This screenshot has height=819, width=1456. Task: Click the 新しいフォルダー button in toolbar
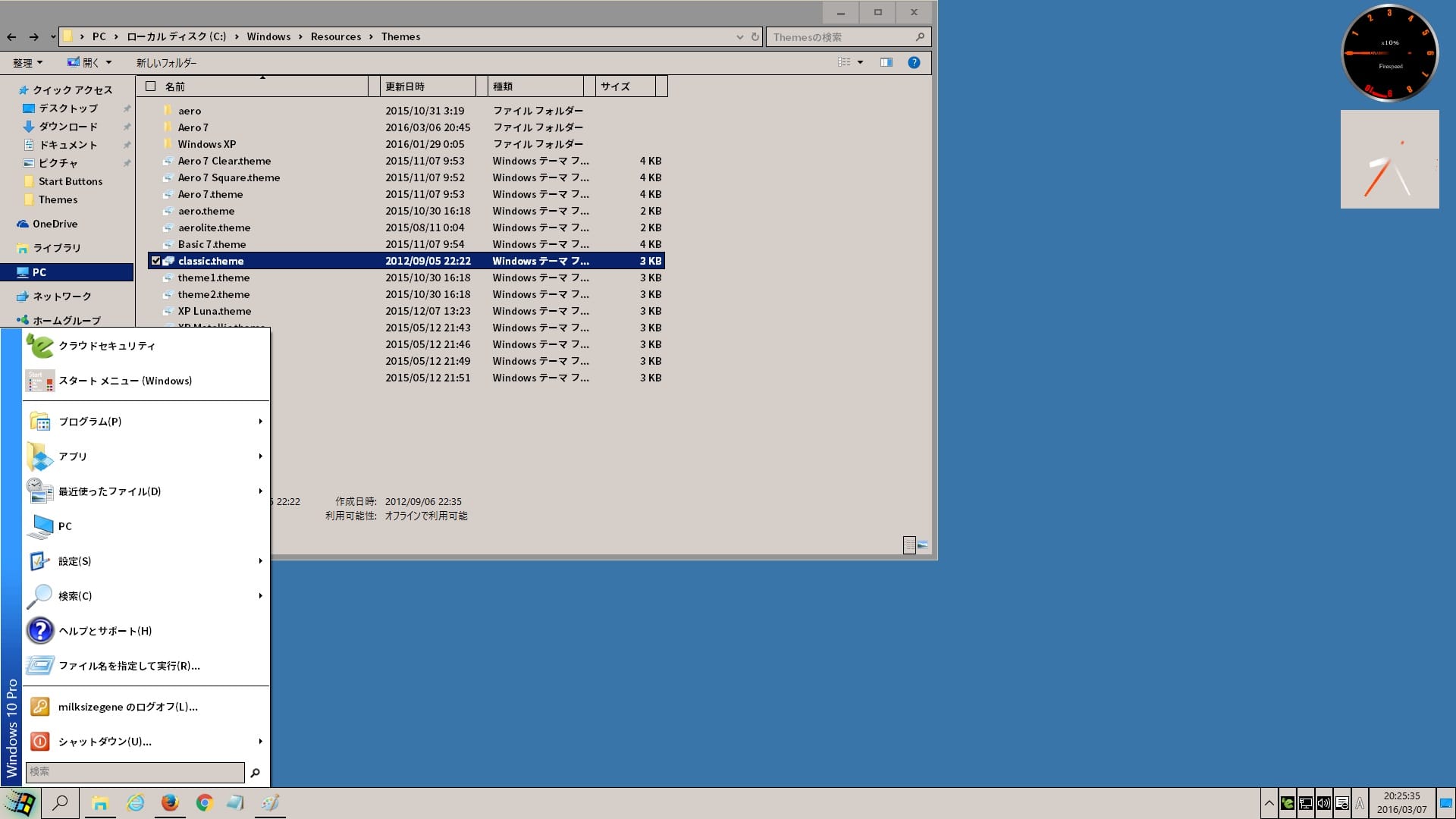166,62
